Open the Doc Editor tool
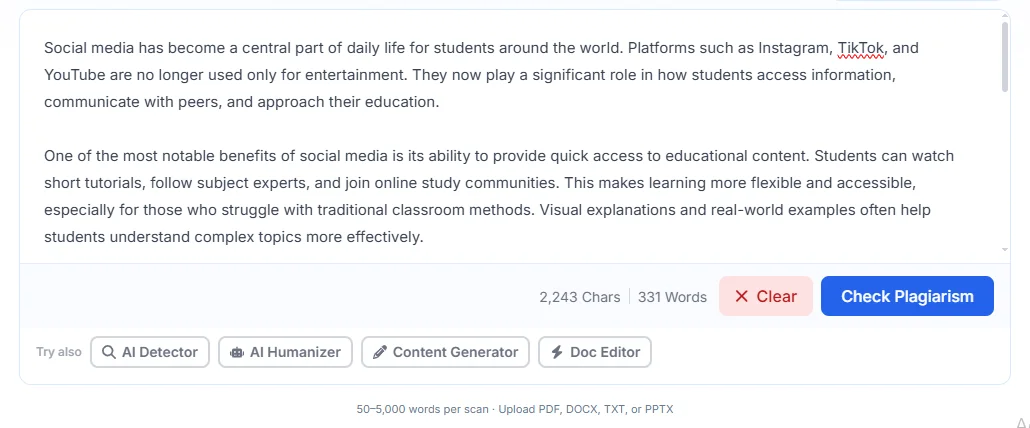The height and width of the screenshot is (428, 1030). click(594, 352)
